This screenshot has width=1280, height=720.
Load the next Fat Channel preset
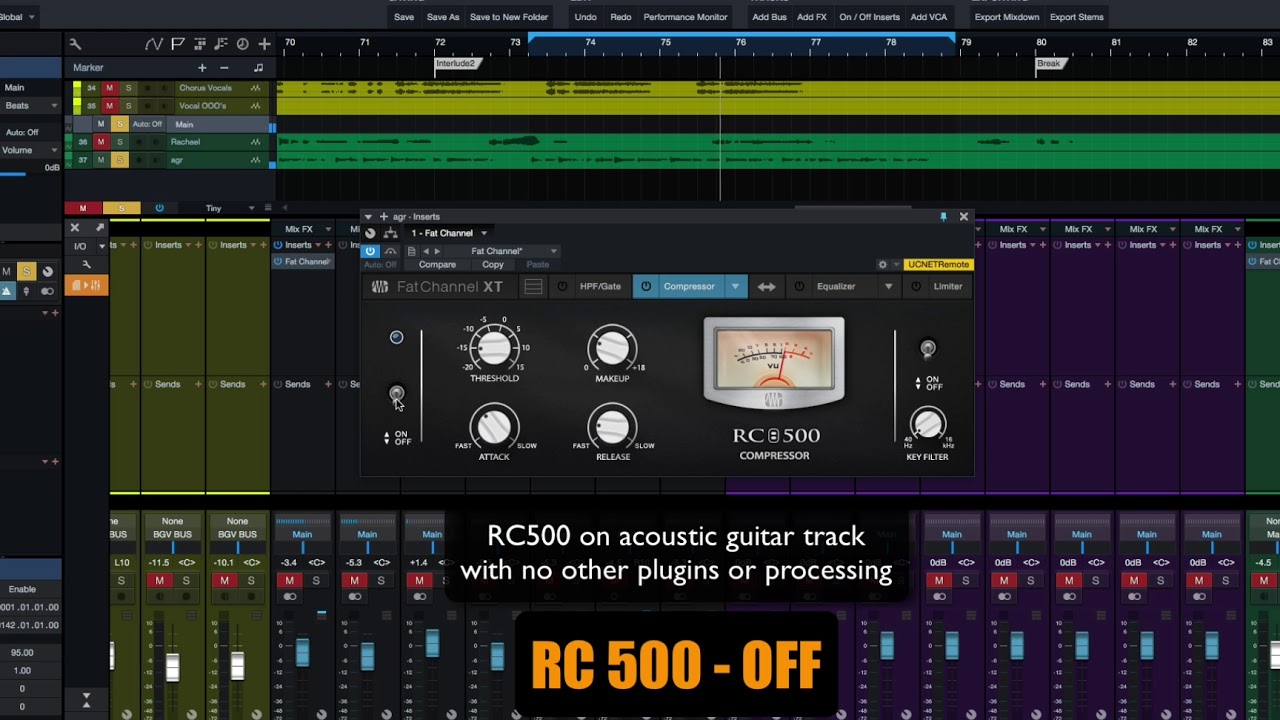[x=437, y=251]
